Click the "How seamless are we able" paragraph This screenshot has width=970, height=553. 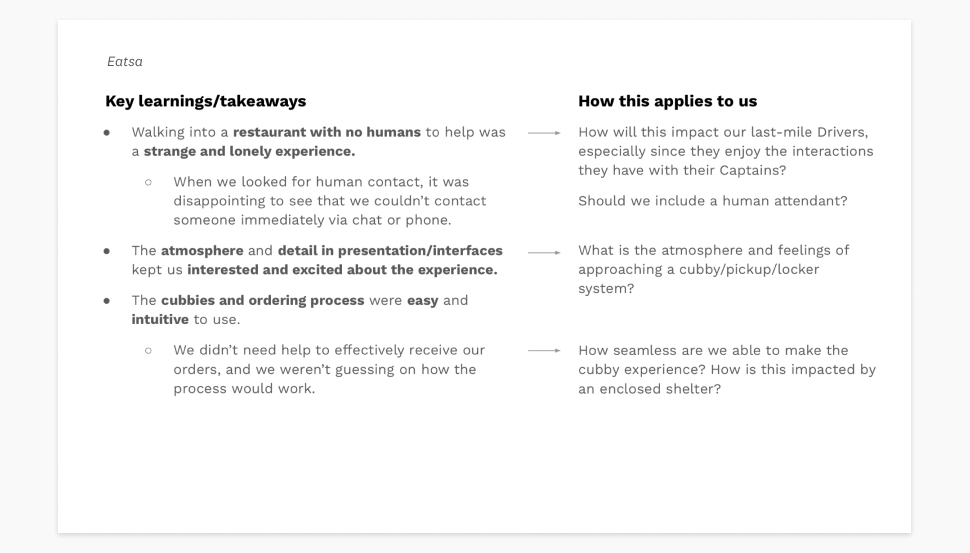(x=726, y=369)
